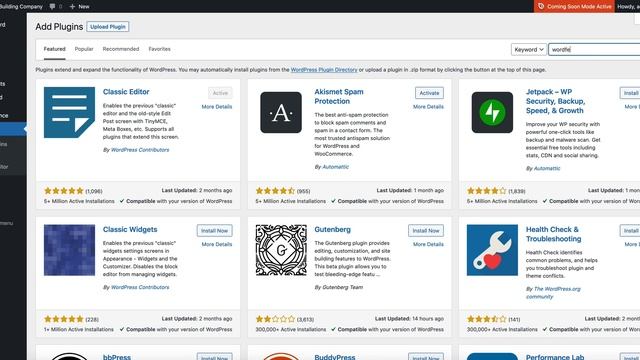Open the Classic Widgets title link
Screen dimensions: 640x360
(x=130, y=229)
